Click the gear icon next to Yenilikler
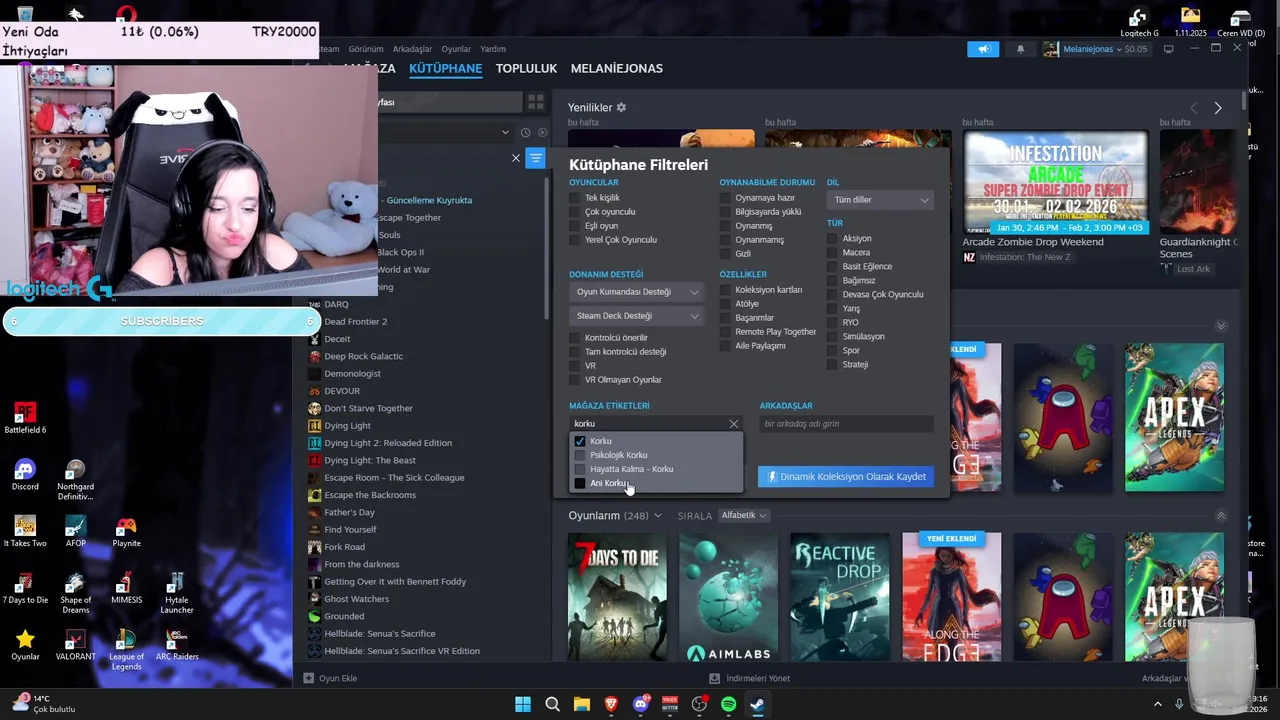The image size is (1280, 720). 621,107
